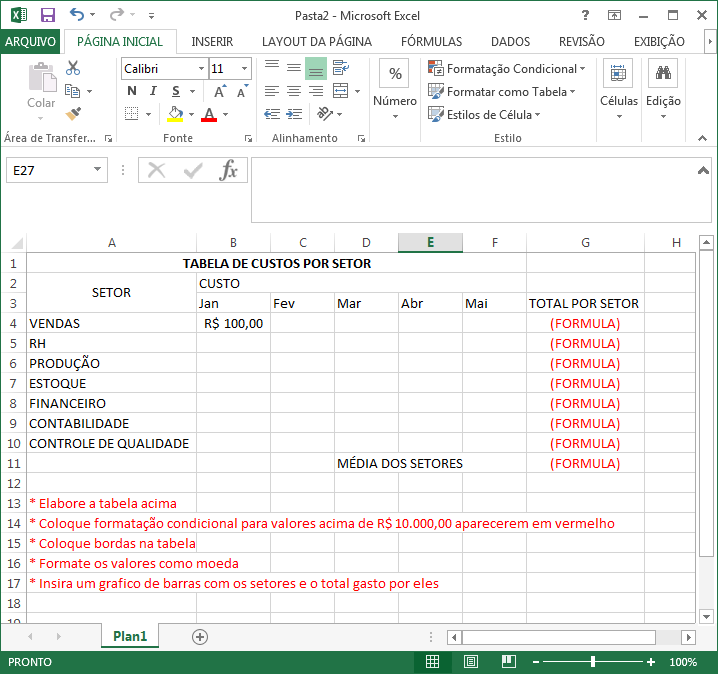
Task: Open the Calibri font name dropdown
Action: (x=201, y=69)
